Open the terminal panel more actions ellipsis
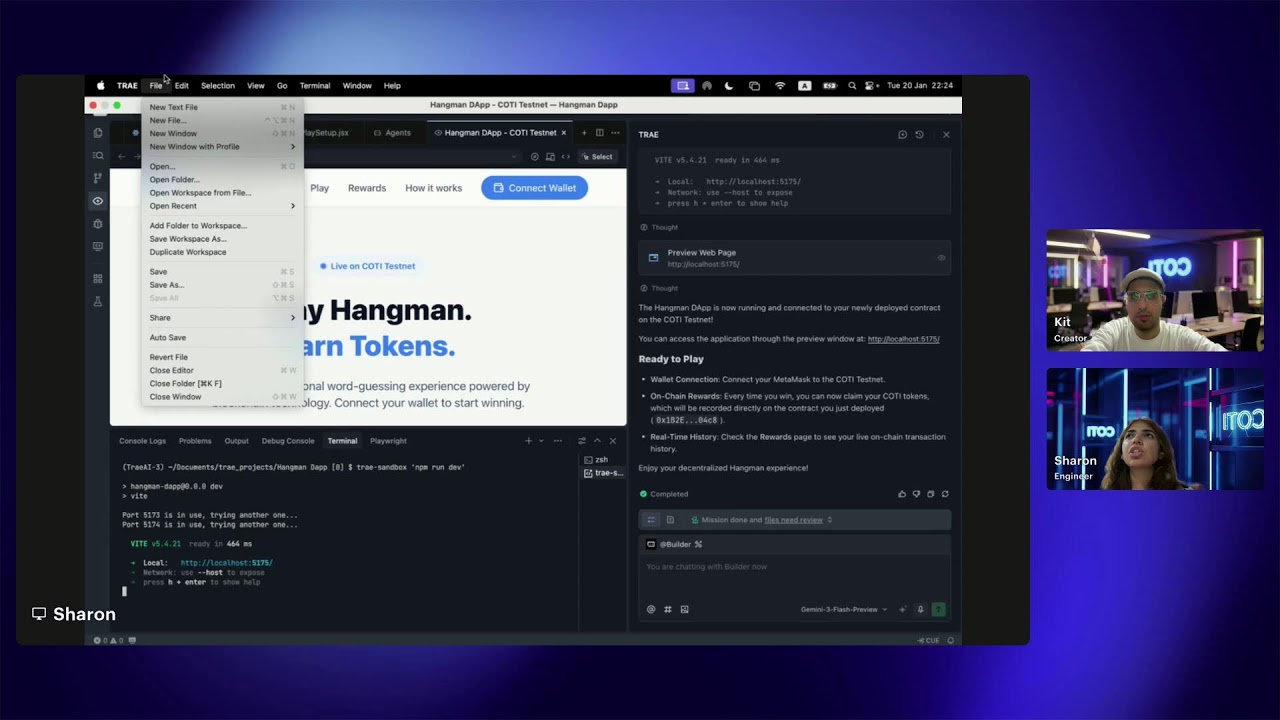Image resolution: width=1280 pixels, height=720 pixels. pos(557,441)
